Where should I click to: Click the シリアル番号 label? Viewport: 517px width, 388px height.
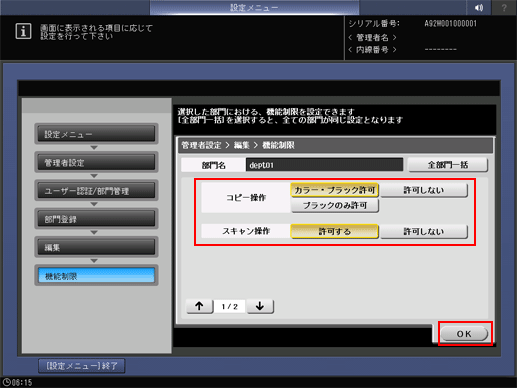[x=374, y=24]
